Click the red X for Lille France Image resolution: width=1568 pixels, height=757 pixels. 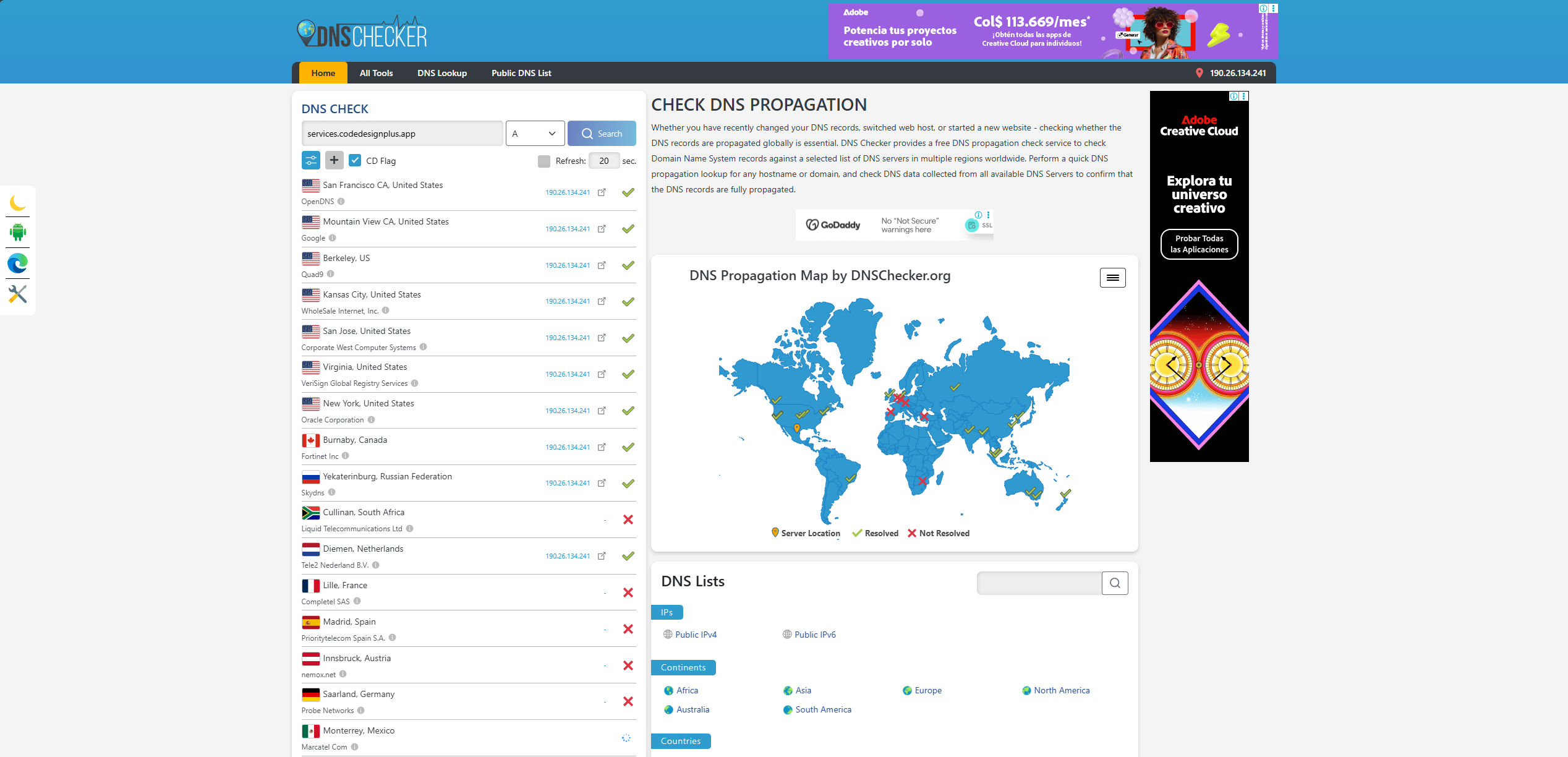click(x=628, y=592)
